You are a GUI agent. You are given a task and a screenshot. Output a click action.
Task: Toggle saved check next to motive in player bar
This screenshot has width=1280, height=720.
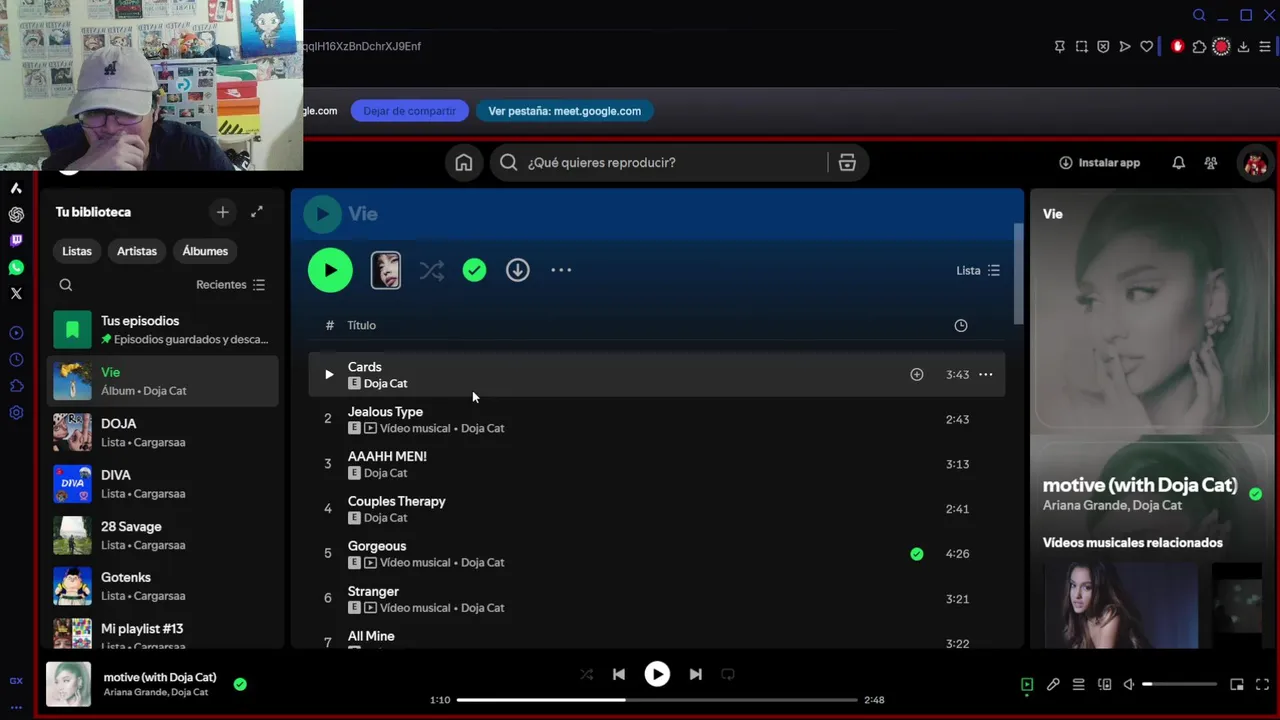click(x=240, y=685)
